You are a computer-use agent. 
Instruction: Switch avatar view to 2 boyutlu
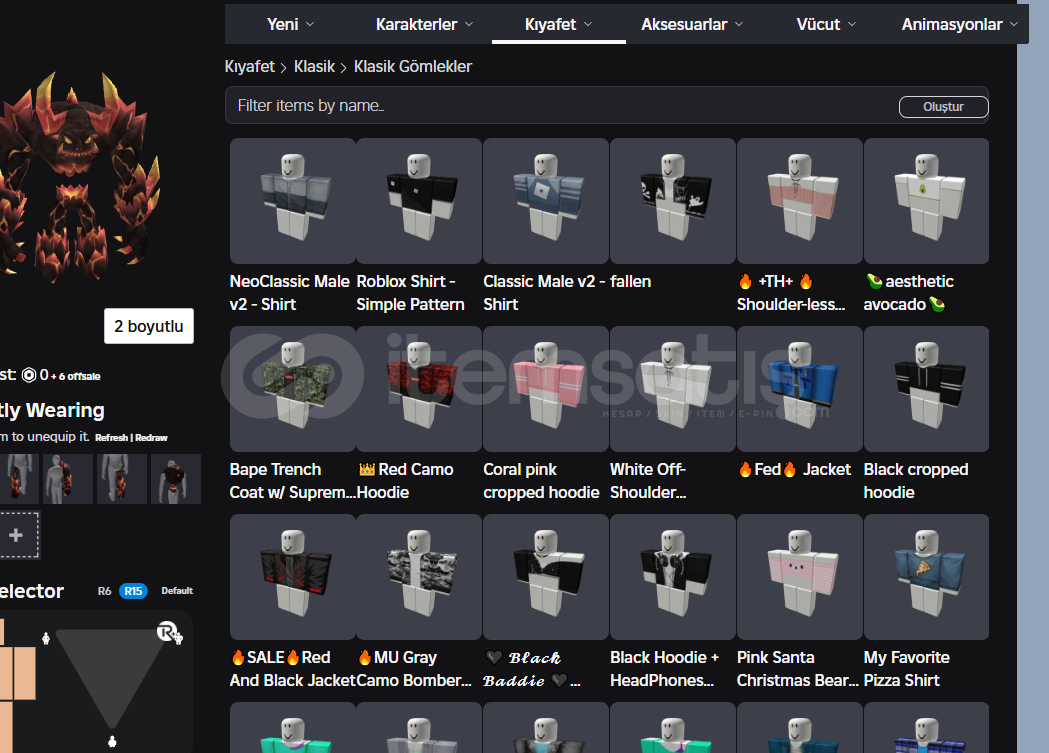click(x=149, y=326)
